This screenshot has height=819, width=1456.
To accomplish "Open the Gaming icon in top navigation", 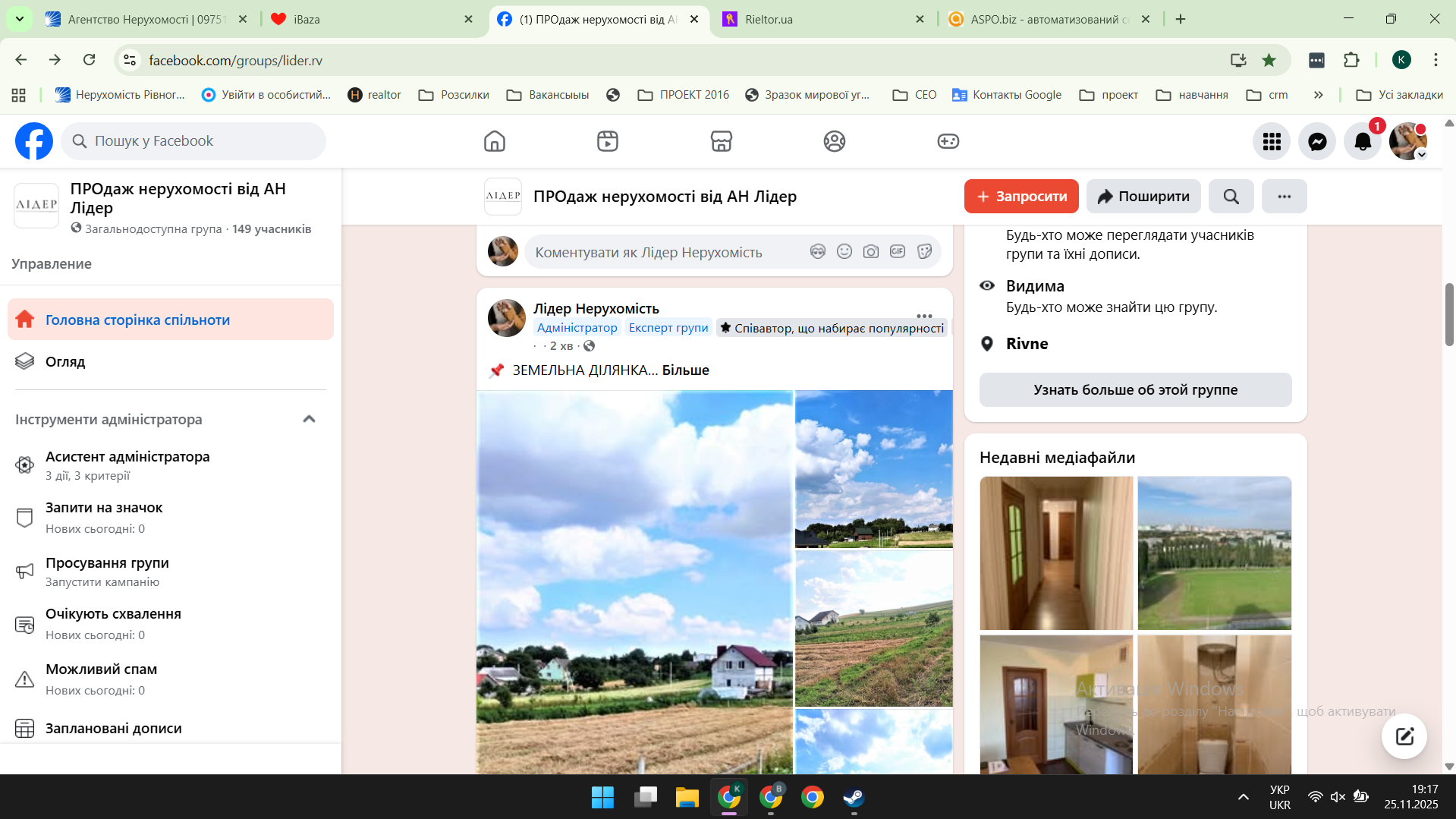I will [948, 141].
